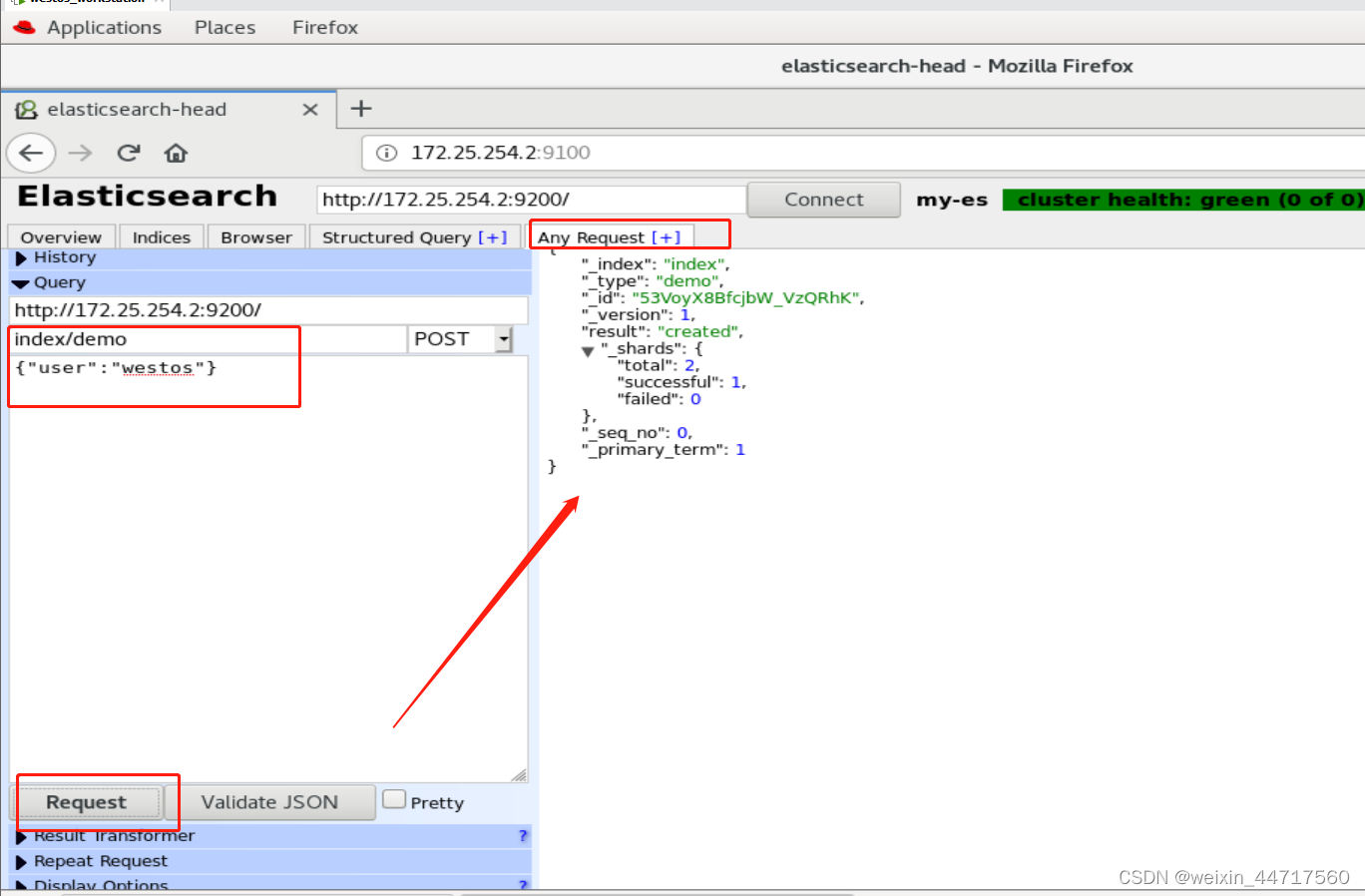Open the POST method dropdown
1365x896 pixels.
(460, 339)
